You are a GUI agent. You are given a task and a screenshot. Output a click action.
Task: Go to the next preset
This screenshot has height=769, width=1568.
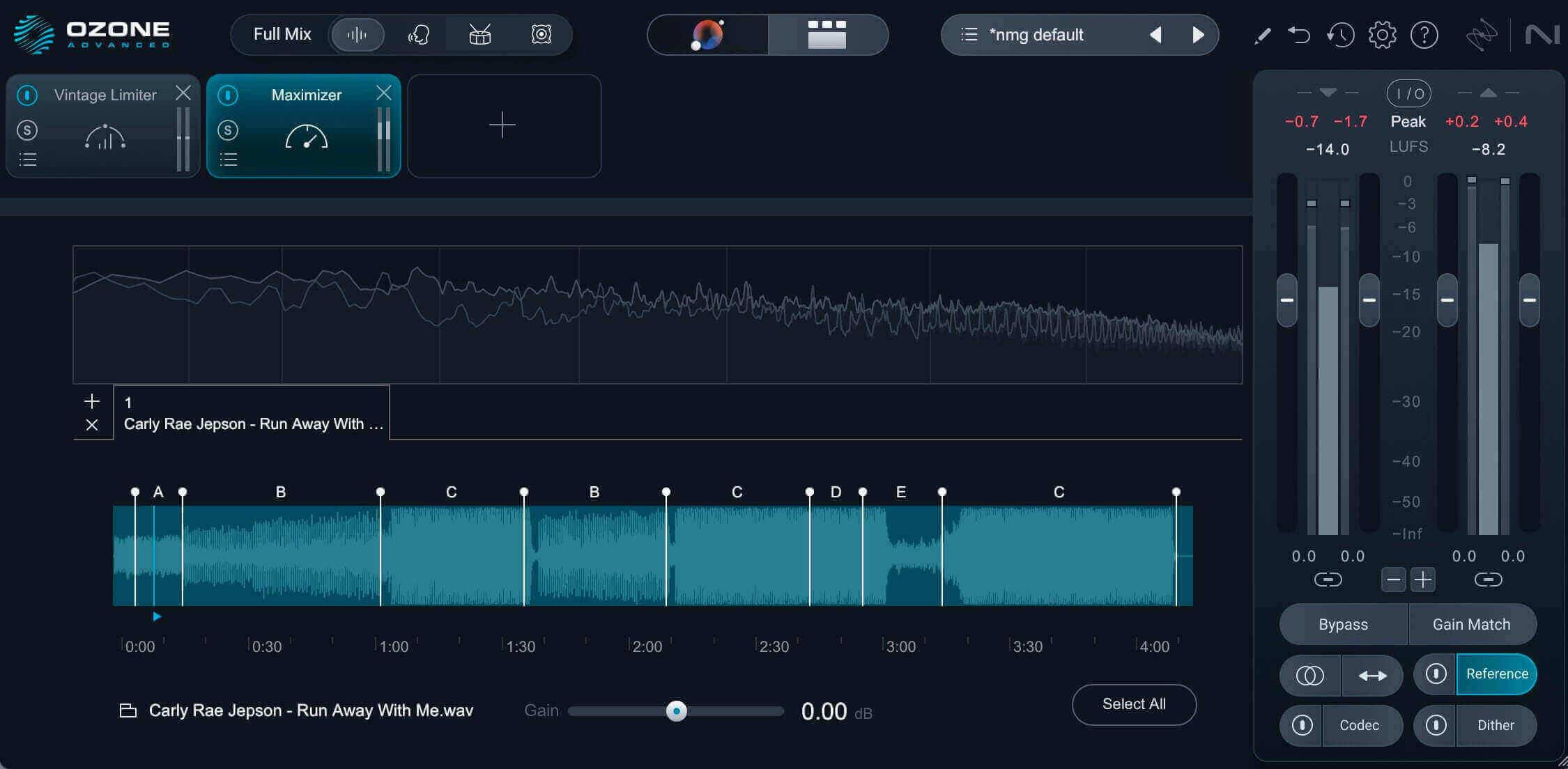click(1198, 35)
